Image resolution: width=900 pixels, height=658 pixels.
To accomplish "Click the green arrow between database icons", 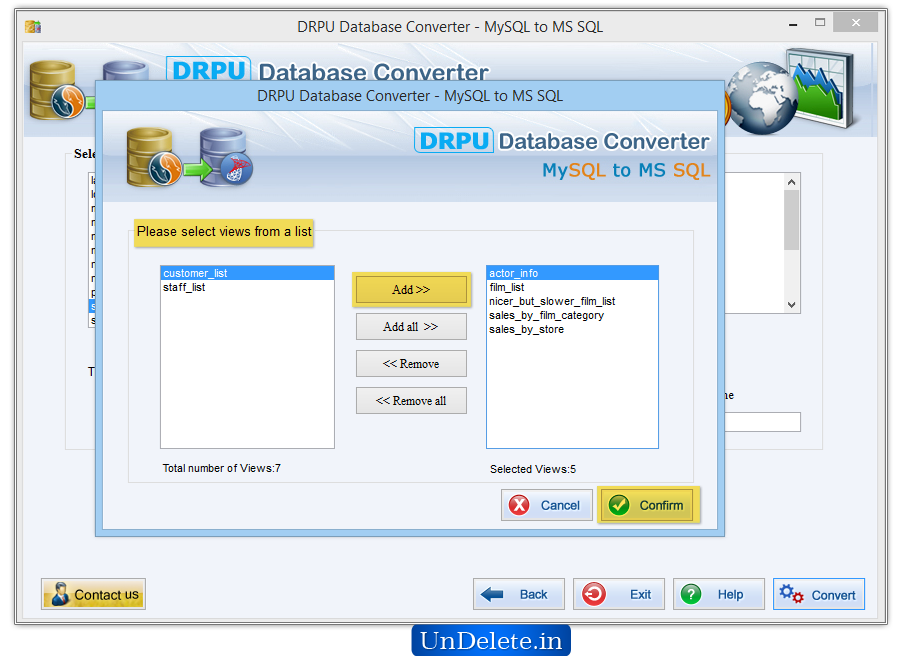I will click(198, 170).
